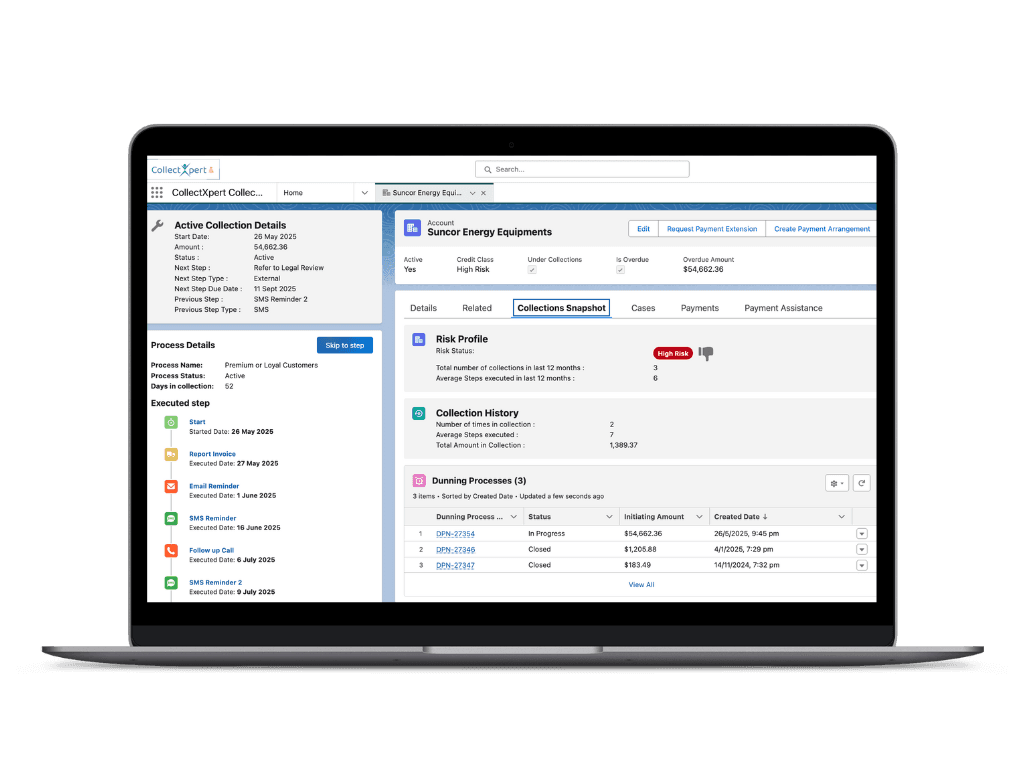Open the Start executed step link
This screenshot has width=1024, height=768.
coord(197,422)
